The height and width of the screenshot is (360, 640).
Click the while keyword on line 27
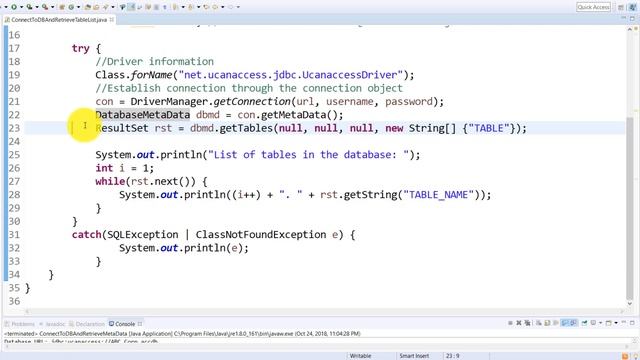(x=110, y=181)
